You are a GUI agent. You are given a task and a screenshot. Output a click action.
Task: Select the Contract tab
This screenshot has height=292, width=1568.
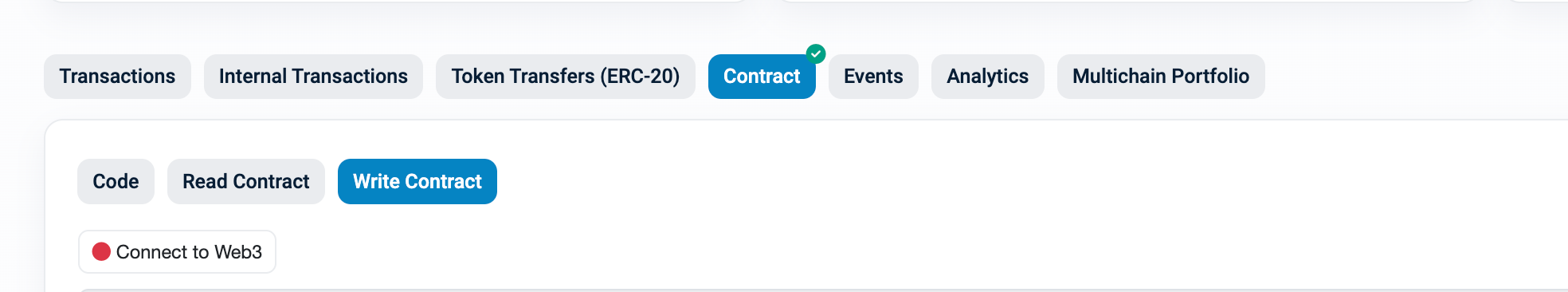coord(762,77)
